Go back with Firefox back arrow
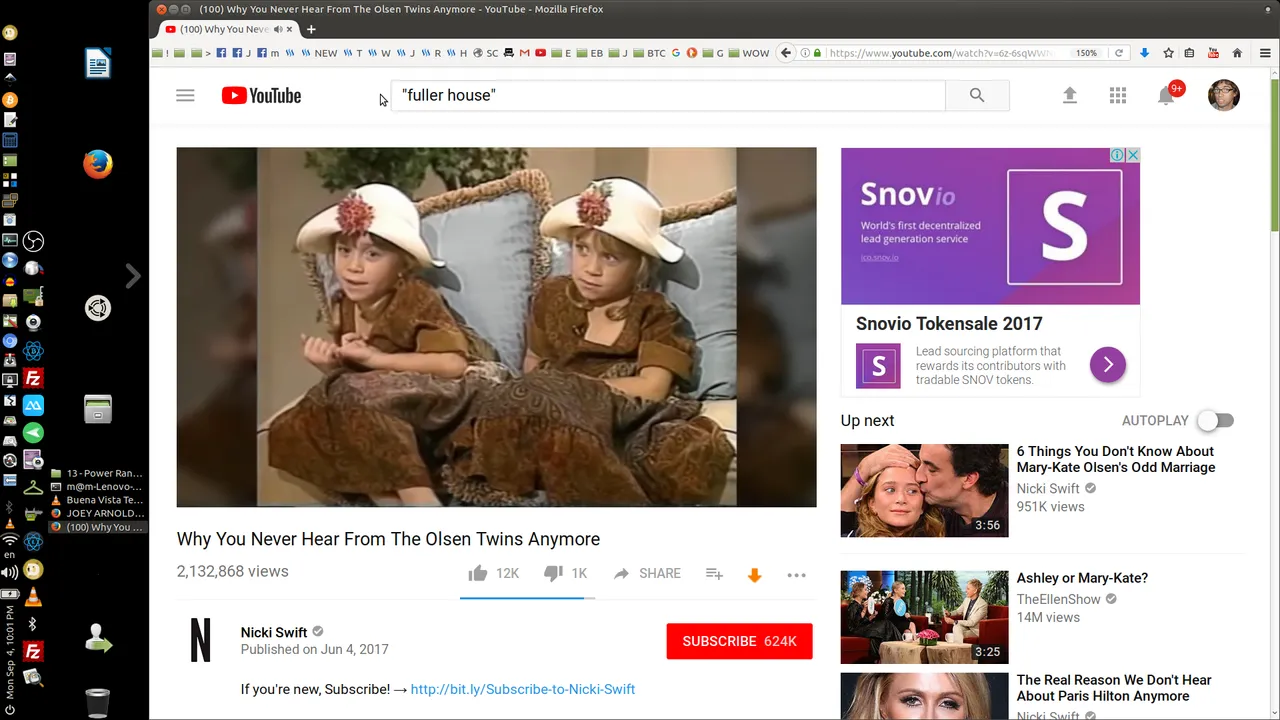1280x720 pixels. tap(786, 53)
